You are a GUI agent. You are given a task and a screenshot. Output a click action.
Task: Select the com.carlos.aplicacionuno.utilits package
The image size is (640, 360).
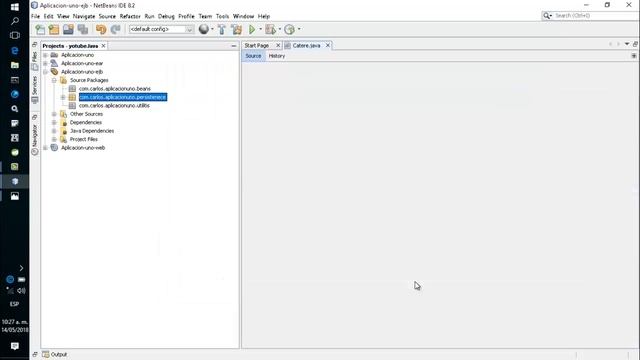pyautogui.click(x=114, y=105)
